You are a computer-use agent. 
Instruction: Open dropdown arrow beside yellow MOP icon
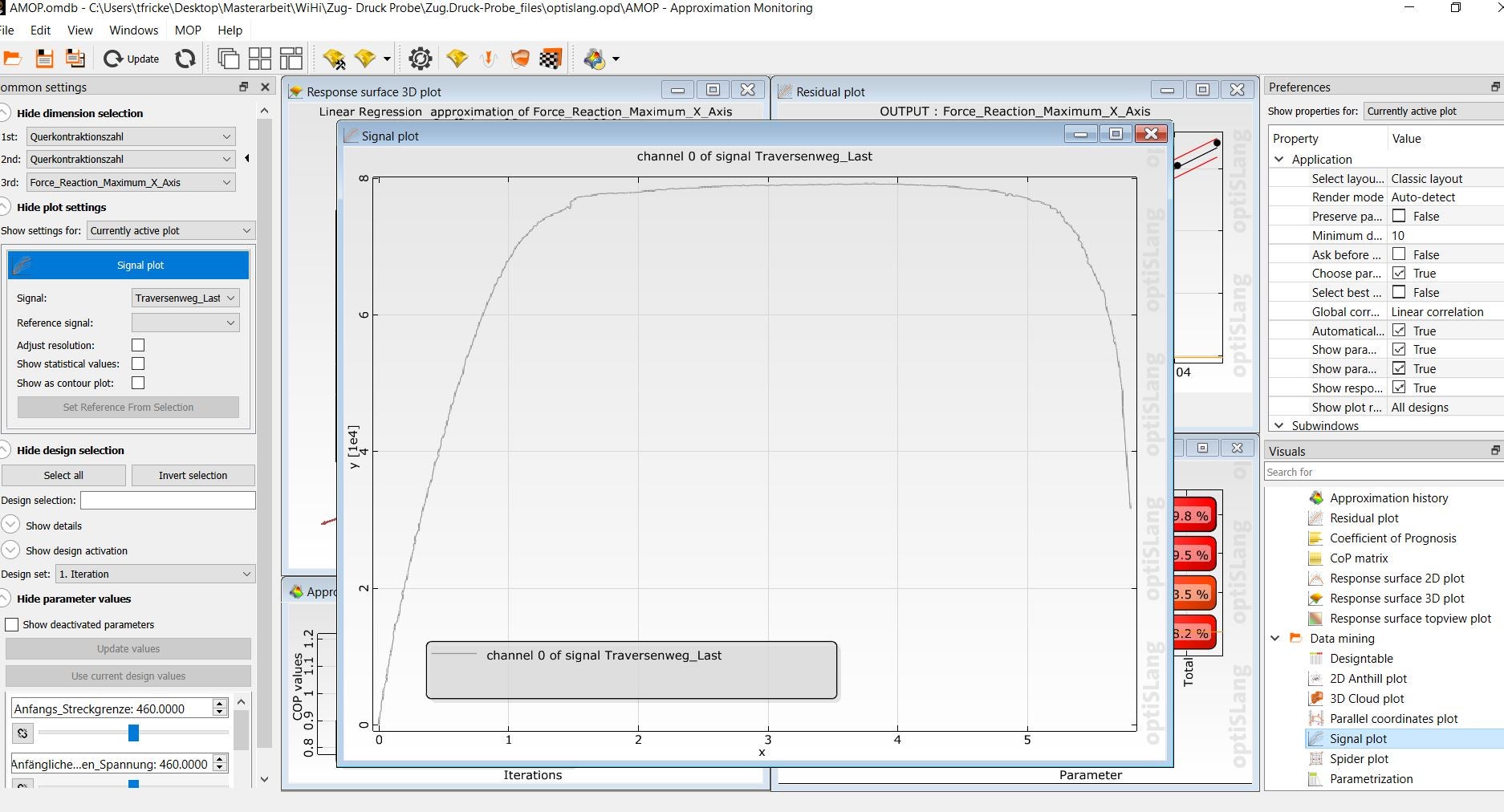[387, 59]
